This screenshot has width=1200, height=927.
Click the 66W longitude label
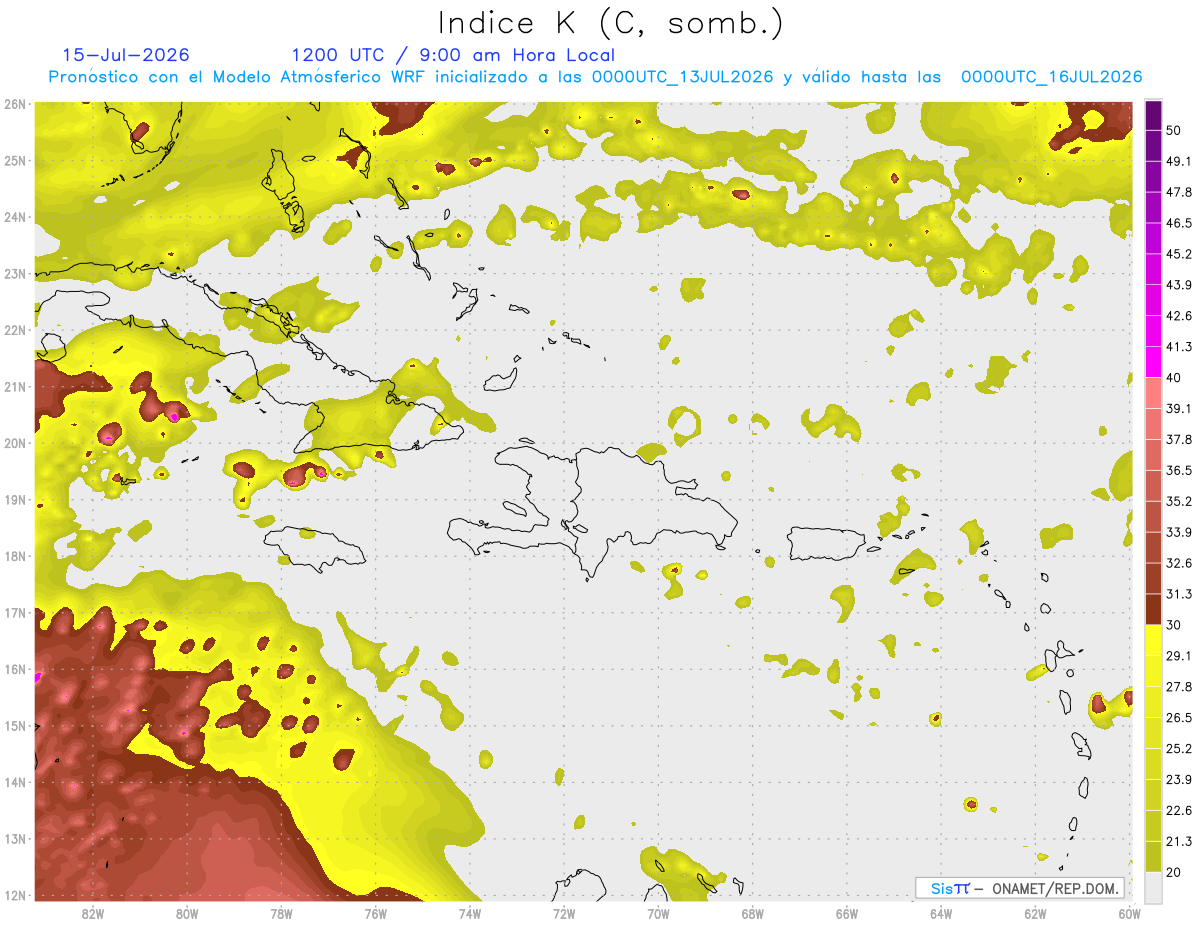pos(847,913)
